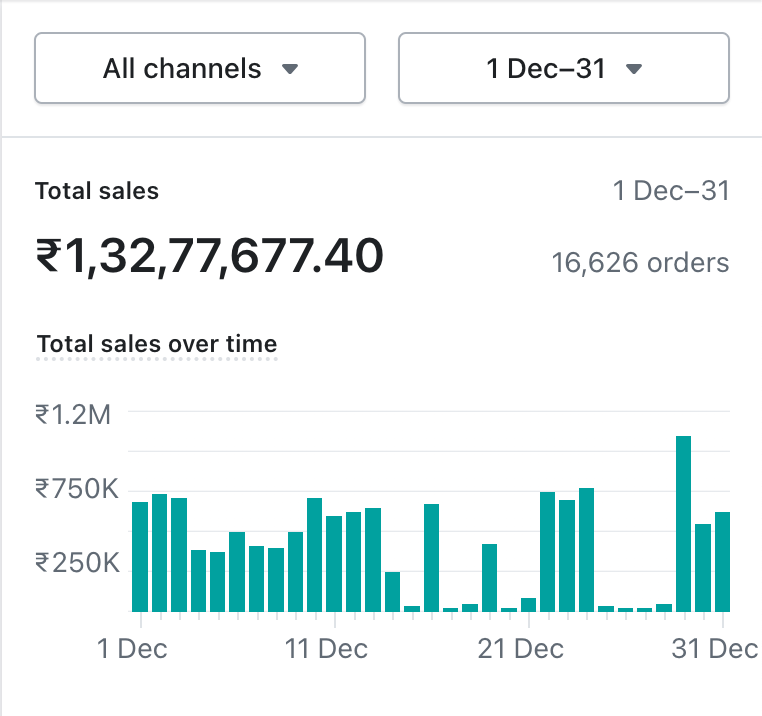Click the ₹1.2M y-axis label
762x716 pixels.
(73, 413)
